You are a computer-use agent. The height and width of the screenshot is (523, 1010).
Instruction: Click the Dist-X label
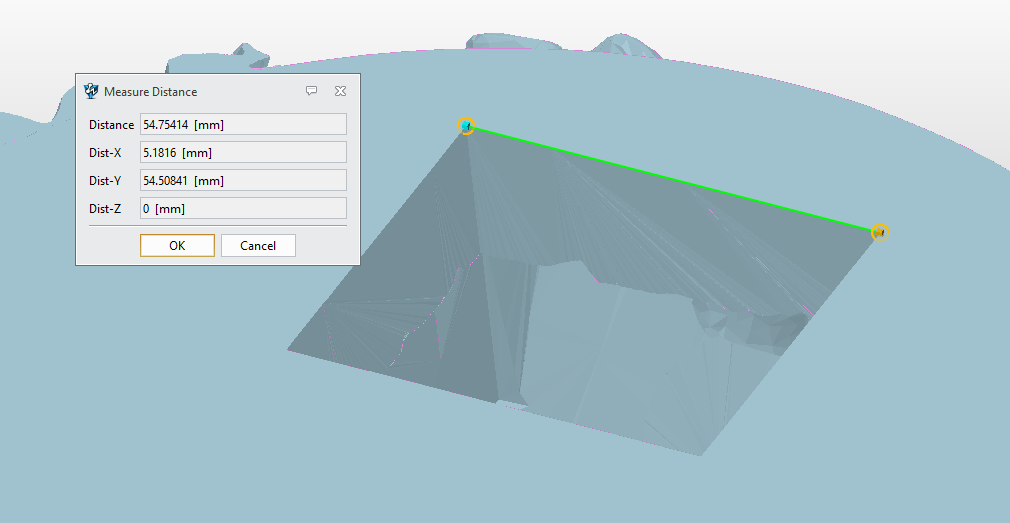tap(106, 153)
